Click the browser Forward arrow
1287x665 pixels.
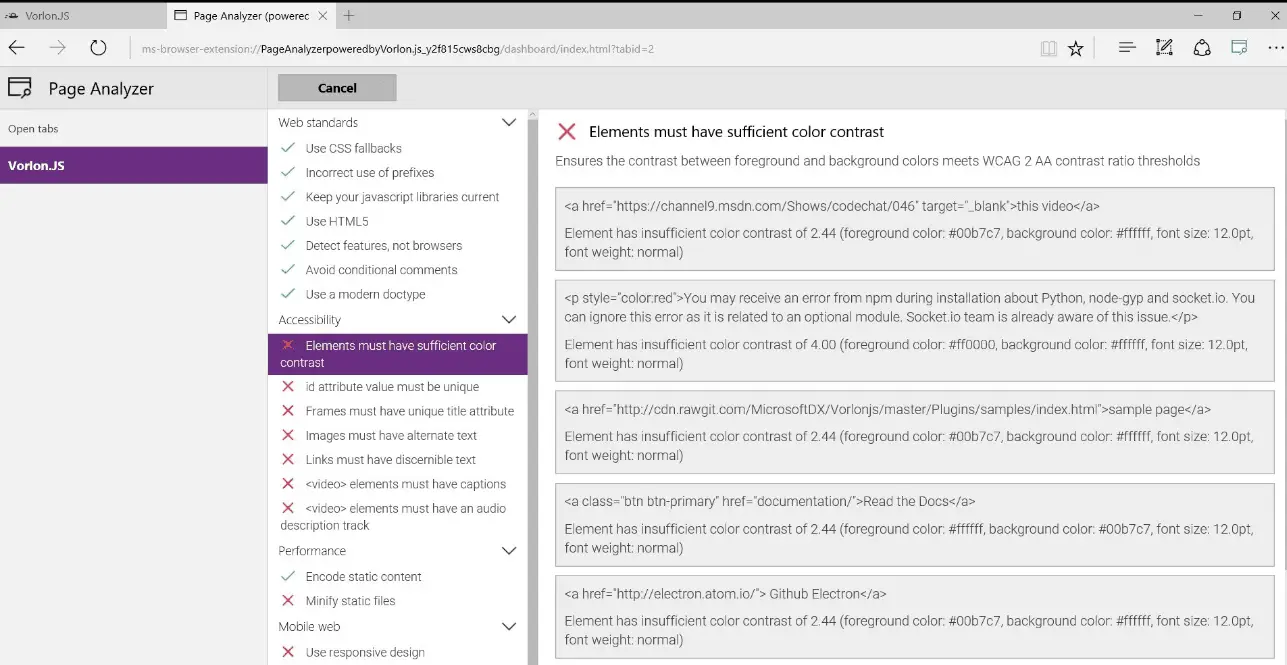point(57,48)
